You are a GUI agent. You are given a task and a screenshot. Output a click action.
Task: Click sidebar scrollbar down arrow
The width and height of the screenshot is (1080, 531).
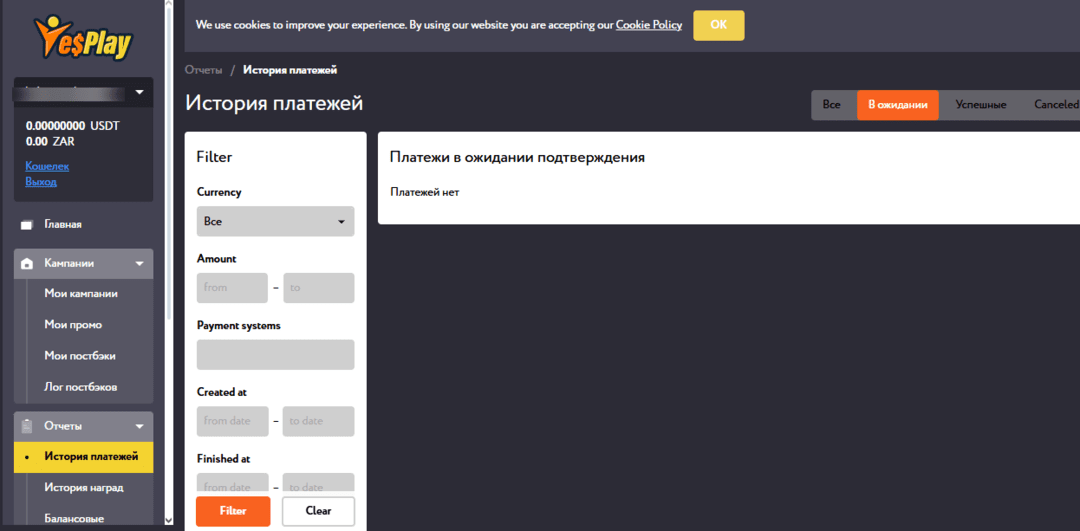point(169,521)
